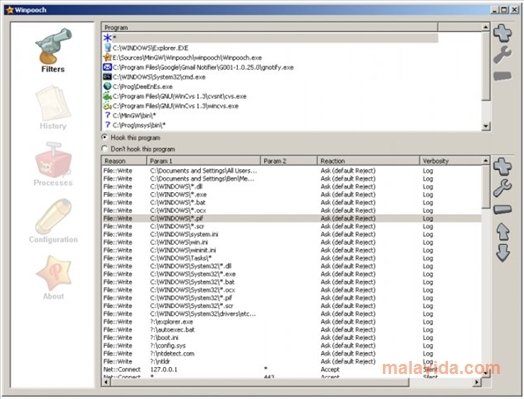Viewport: 524px width, 399px height.
Task: Open the About section
Action: pyautogui.click(x=53, y=277)
